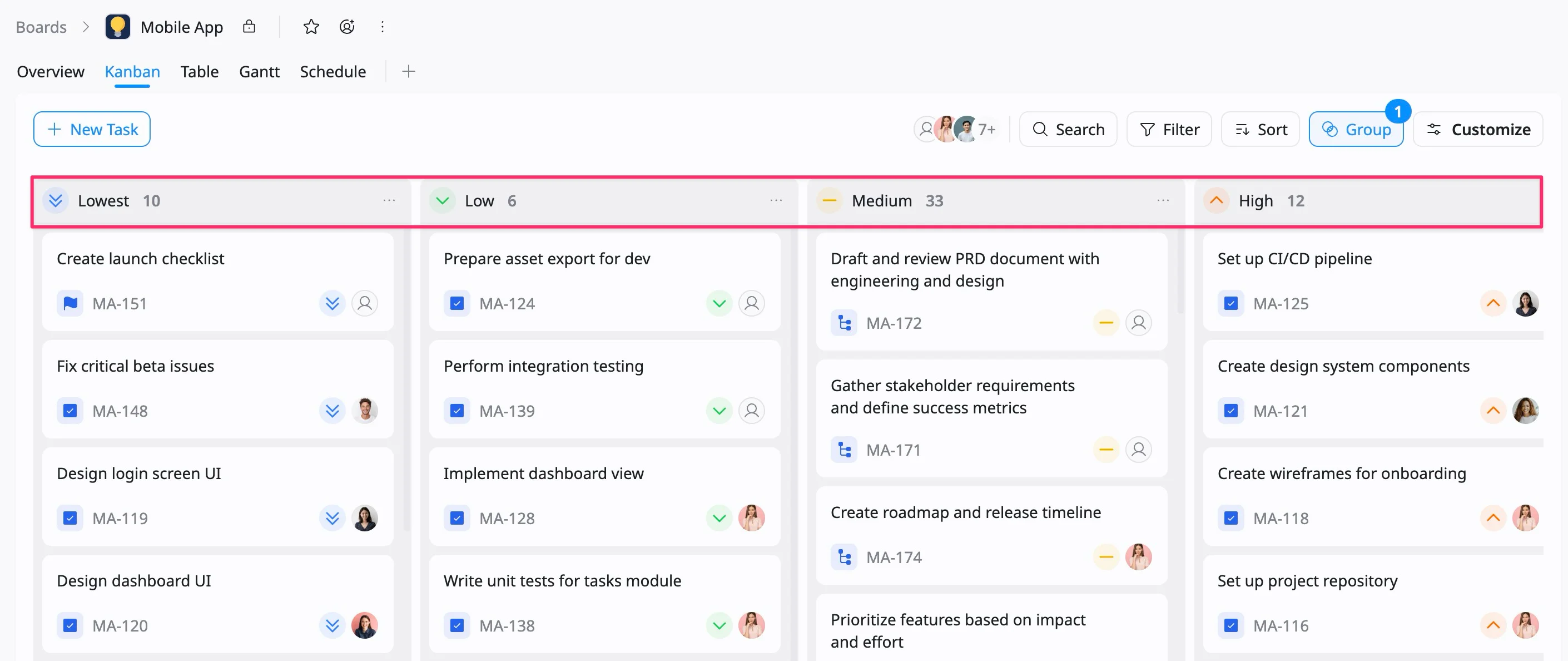Open the mention/share icon in header
The width and height of the screenshot is (1568, 661).
(x=347, y=27)
